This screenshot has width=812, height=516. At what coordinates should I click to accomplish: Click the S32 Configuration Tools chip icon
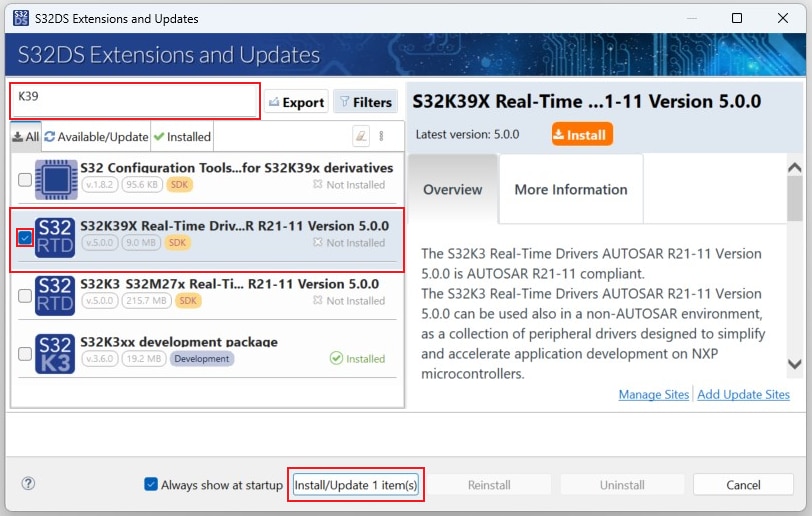click(x=56, y=180)
